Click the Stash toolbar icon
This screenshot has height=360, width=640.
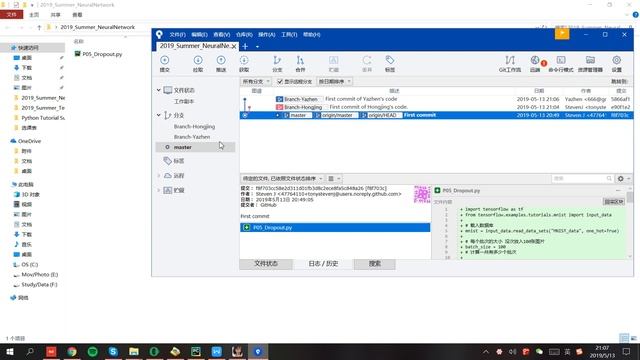tap(333, 64)
